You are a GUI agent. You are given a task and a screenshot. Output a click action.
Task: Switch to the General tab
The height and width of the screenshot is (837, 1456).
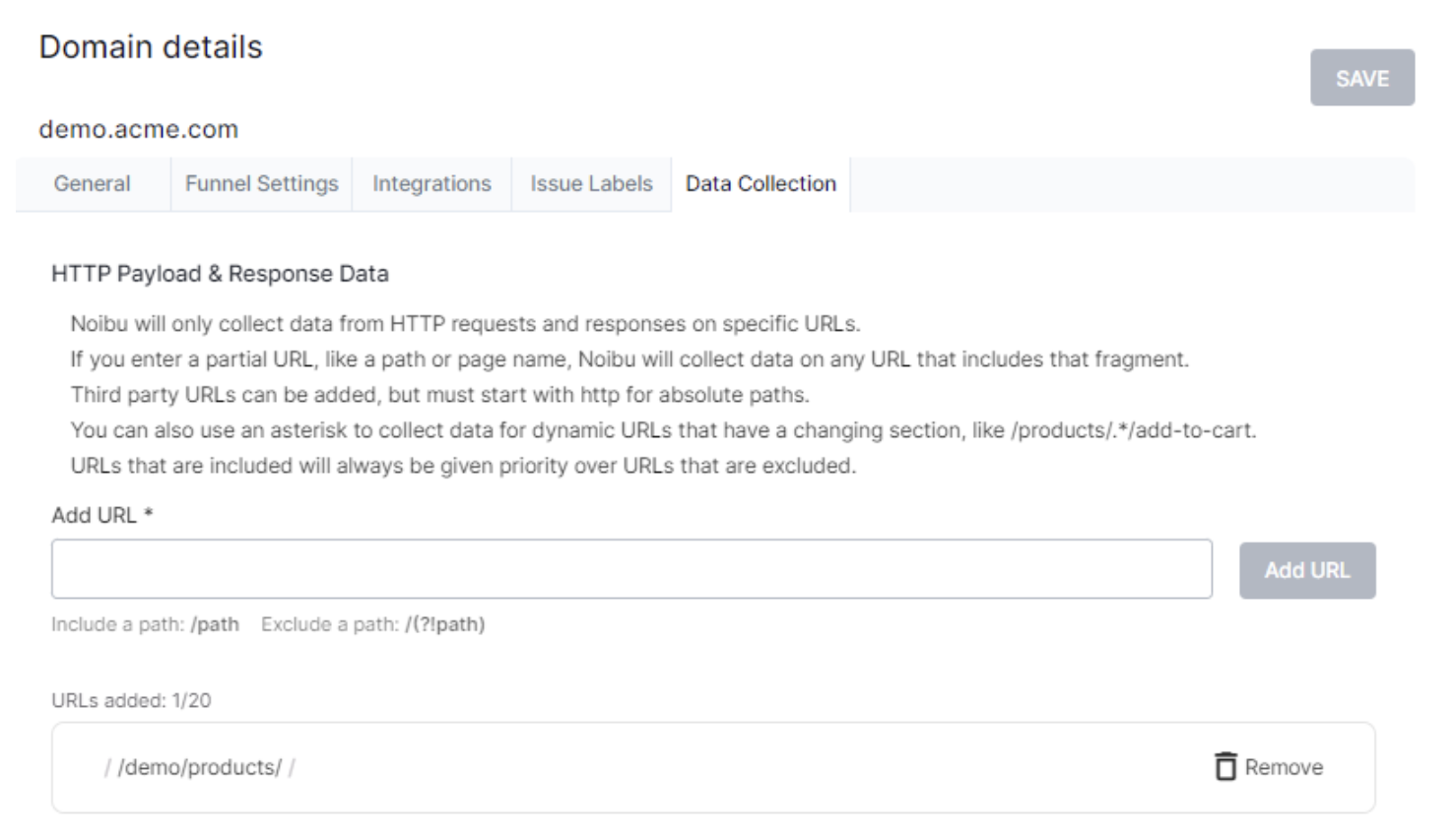click(92, 184)
